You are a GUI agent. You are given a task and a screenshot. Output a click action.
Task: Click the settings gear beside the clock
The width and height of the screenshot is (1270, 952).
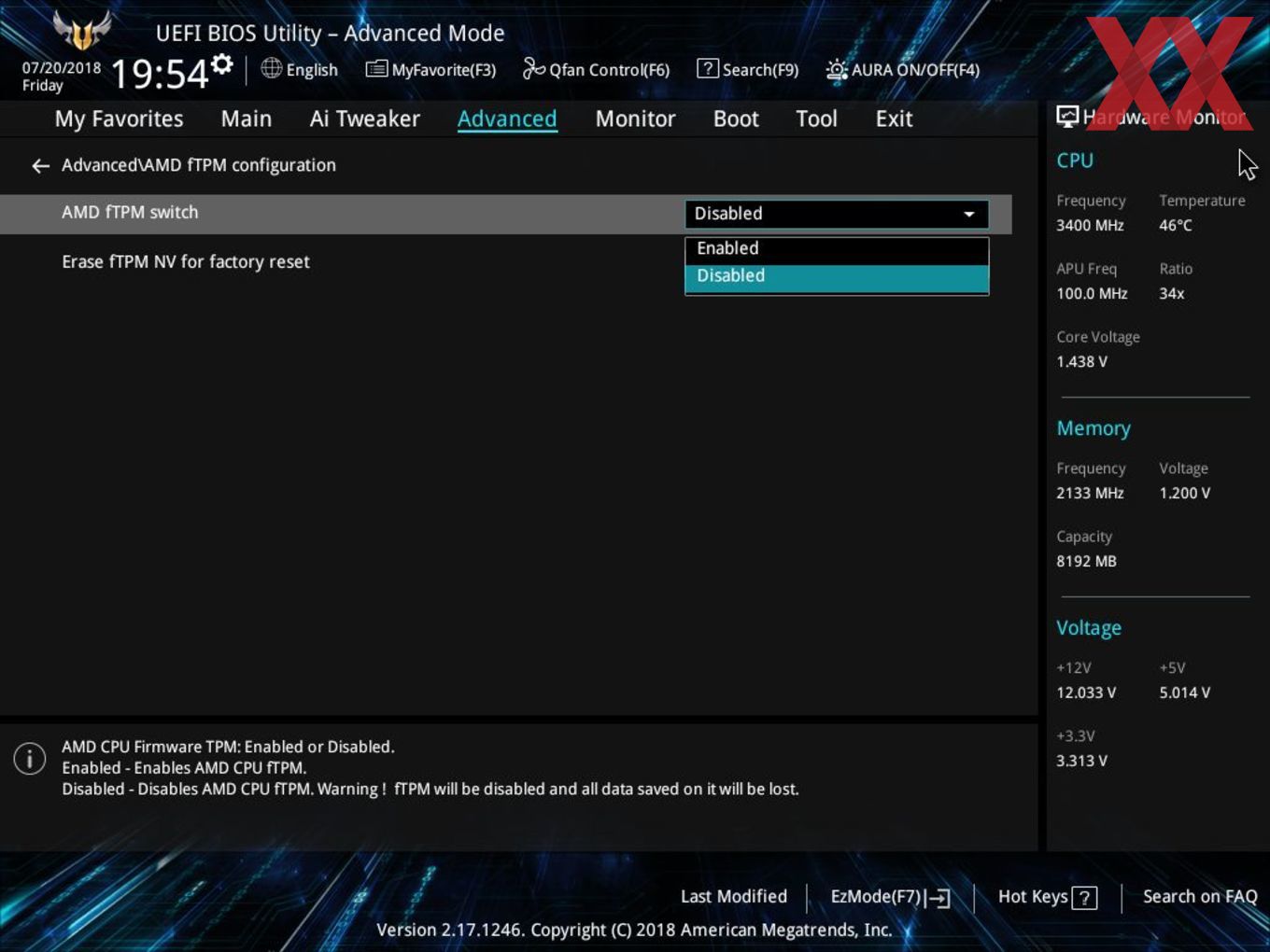coord(222,64)
